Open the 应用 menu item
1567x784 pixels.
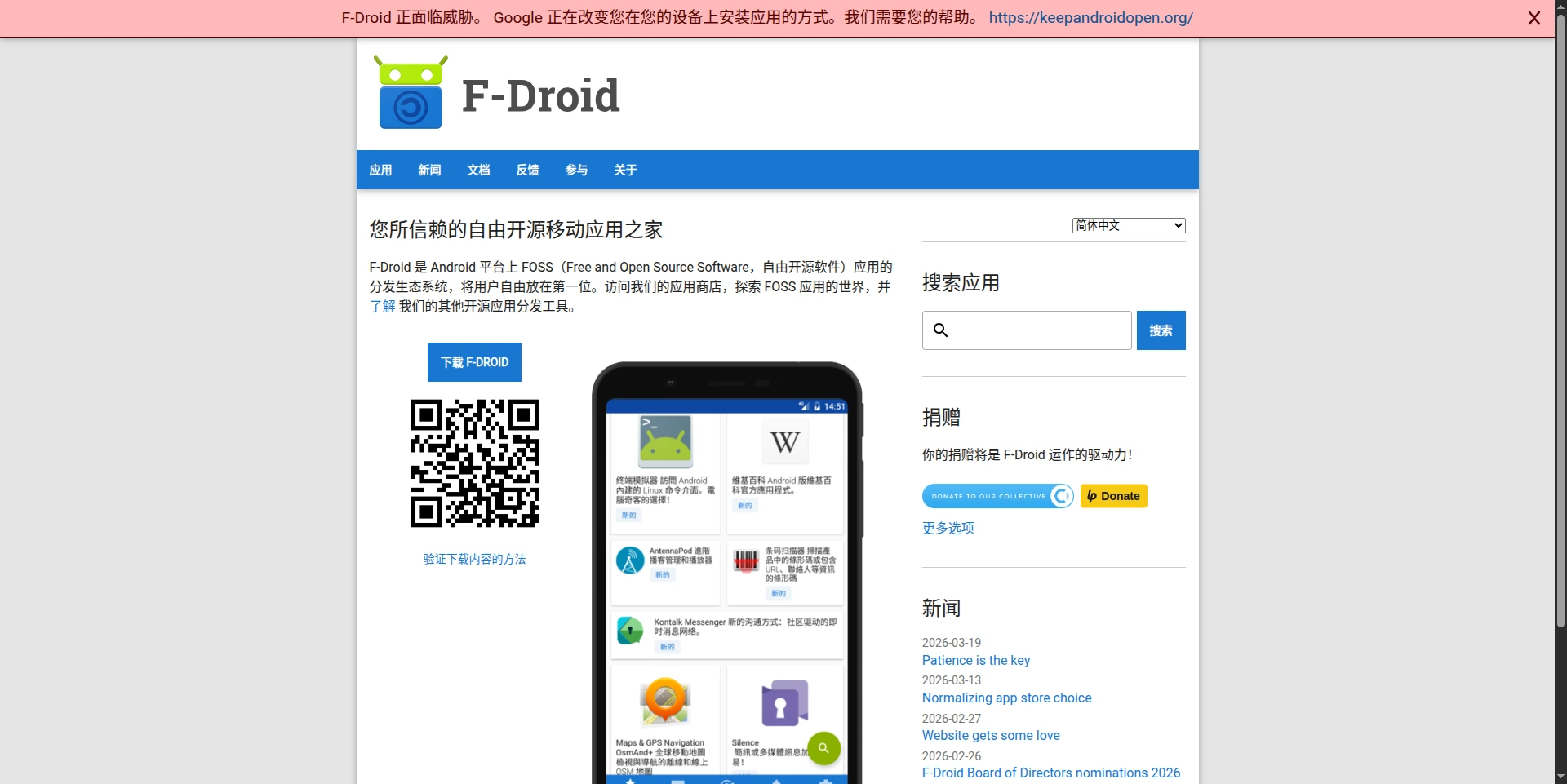pos(380,170)
